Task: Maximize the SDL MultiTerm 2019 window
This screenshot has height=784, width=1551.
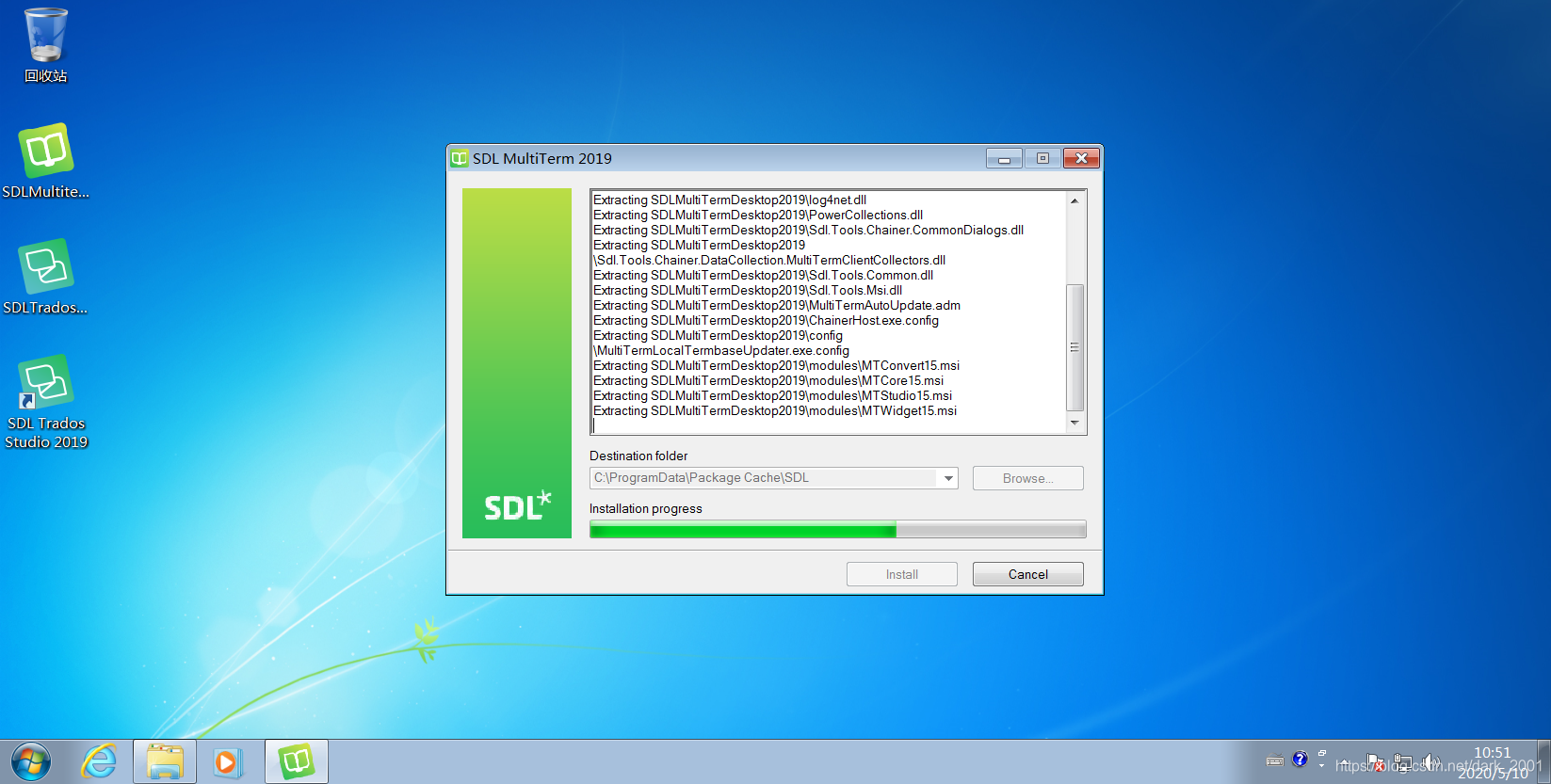Action: tap(1042, 158)
